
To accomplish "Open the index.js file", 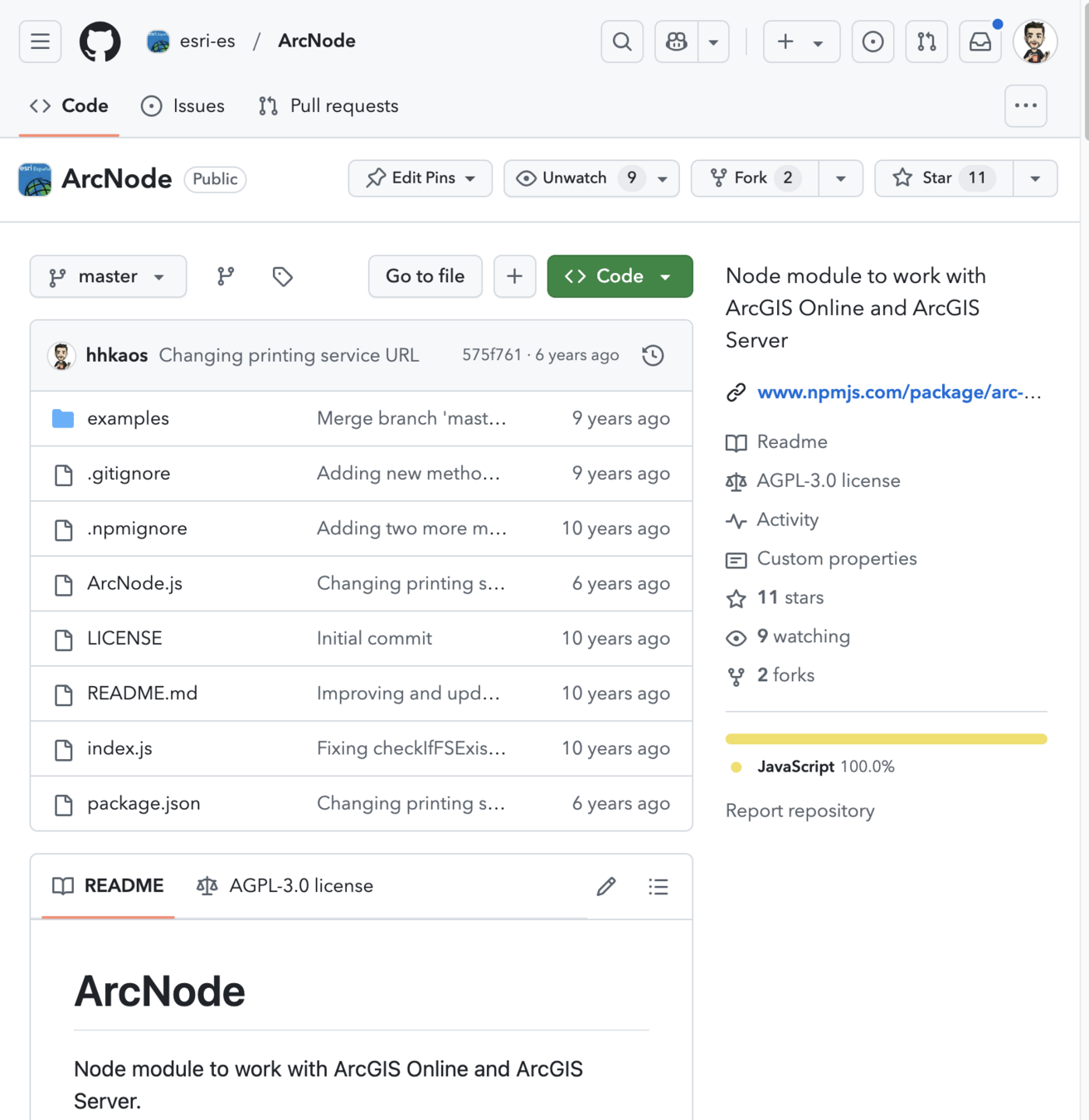I will point(119,748).
